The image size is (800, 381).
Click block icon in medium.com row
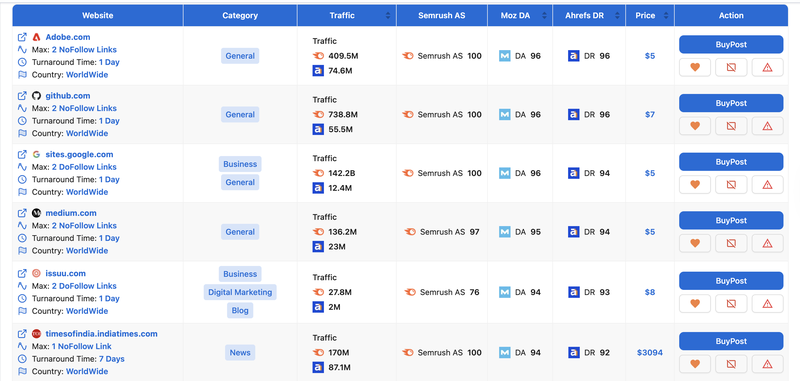tap(731, 243)
